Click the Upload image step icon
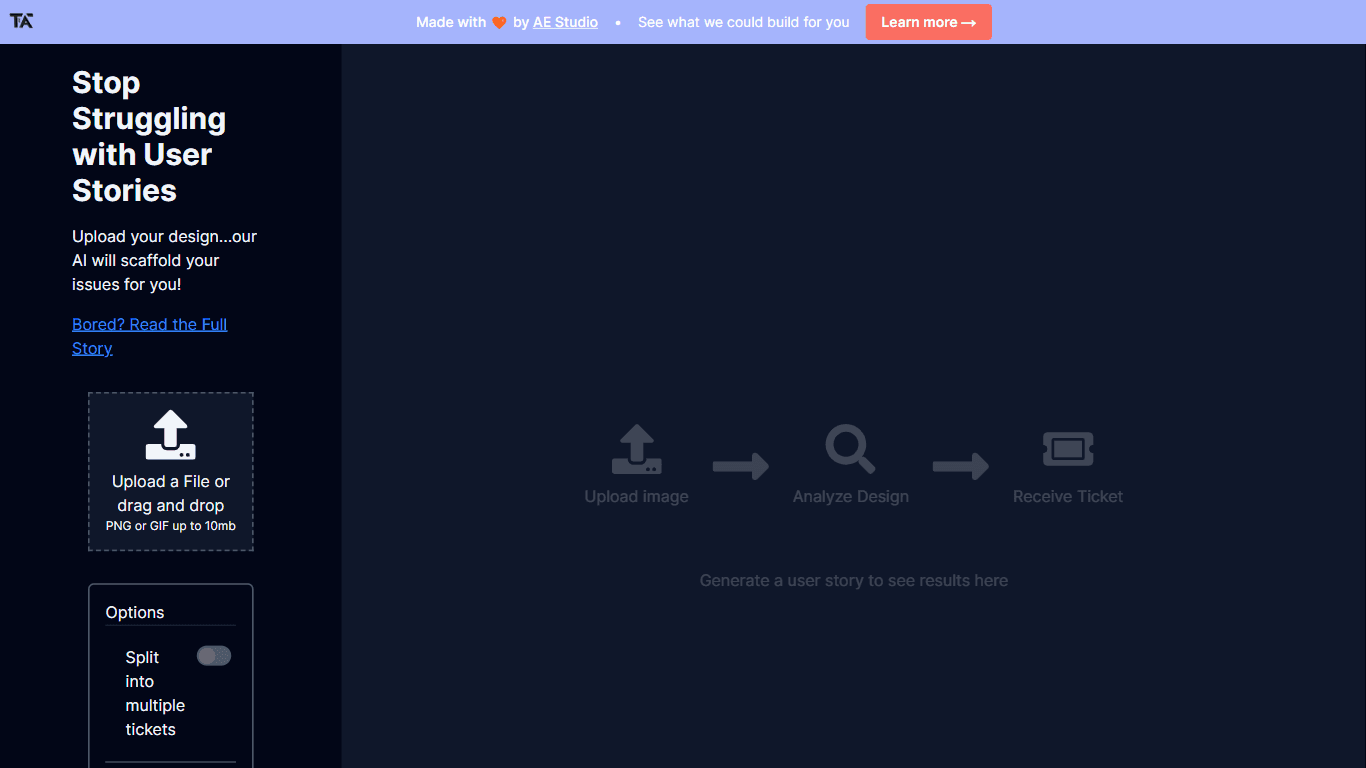 (637, 449)
